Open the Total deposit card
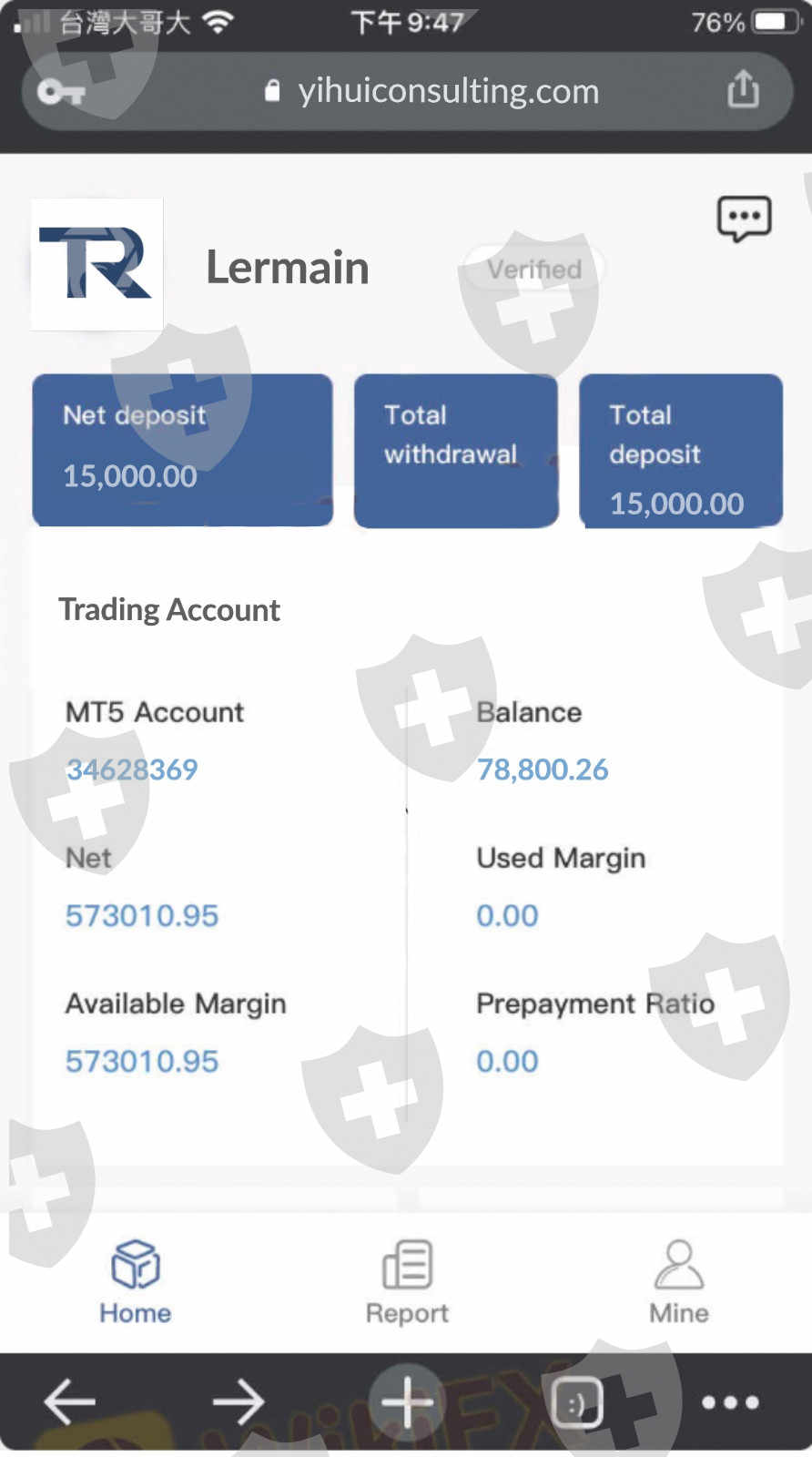 point(680,450)
